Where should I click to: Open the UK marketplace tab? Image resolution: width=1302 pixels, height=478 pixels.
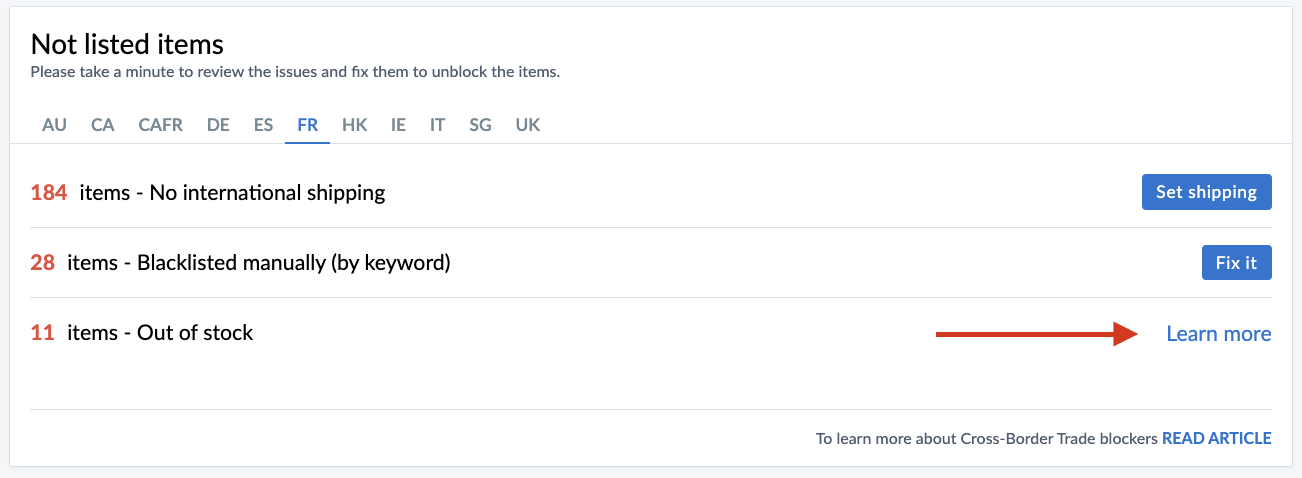tap(527, 125)
